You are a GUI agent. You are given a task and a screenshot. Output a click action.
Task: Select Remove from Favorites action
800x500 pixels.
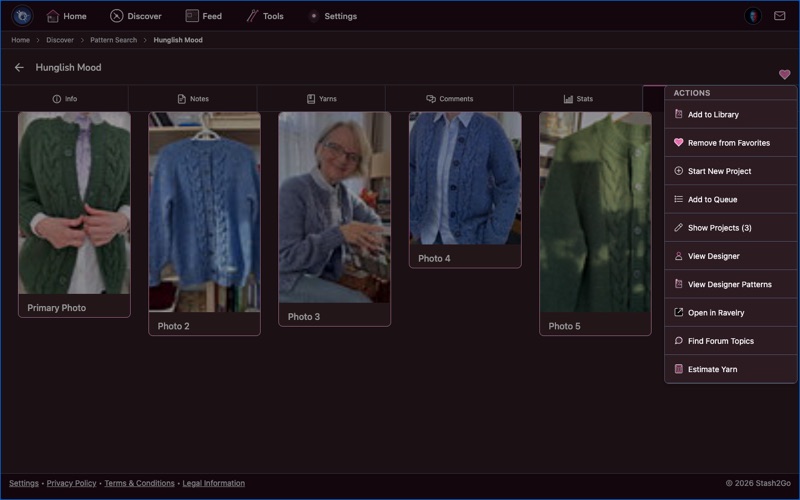coord(731,143)
